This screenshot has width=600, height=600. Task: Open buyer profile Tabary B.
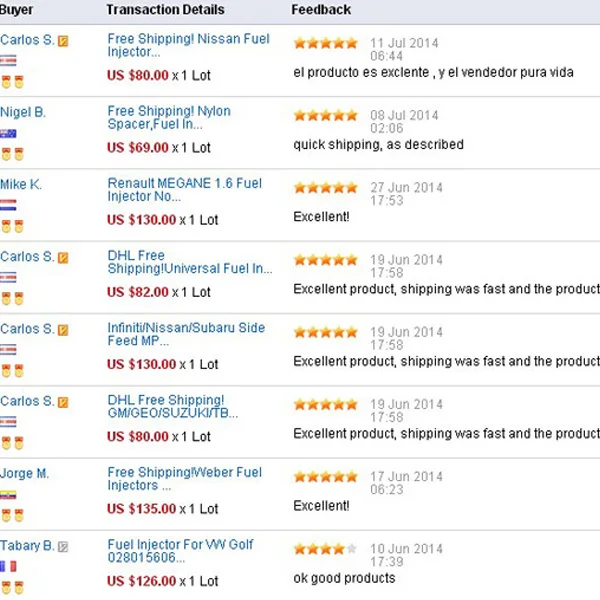tap(27, 545)
